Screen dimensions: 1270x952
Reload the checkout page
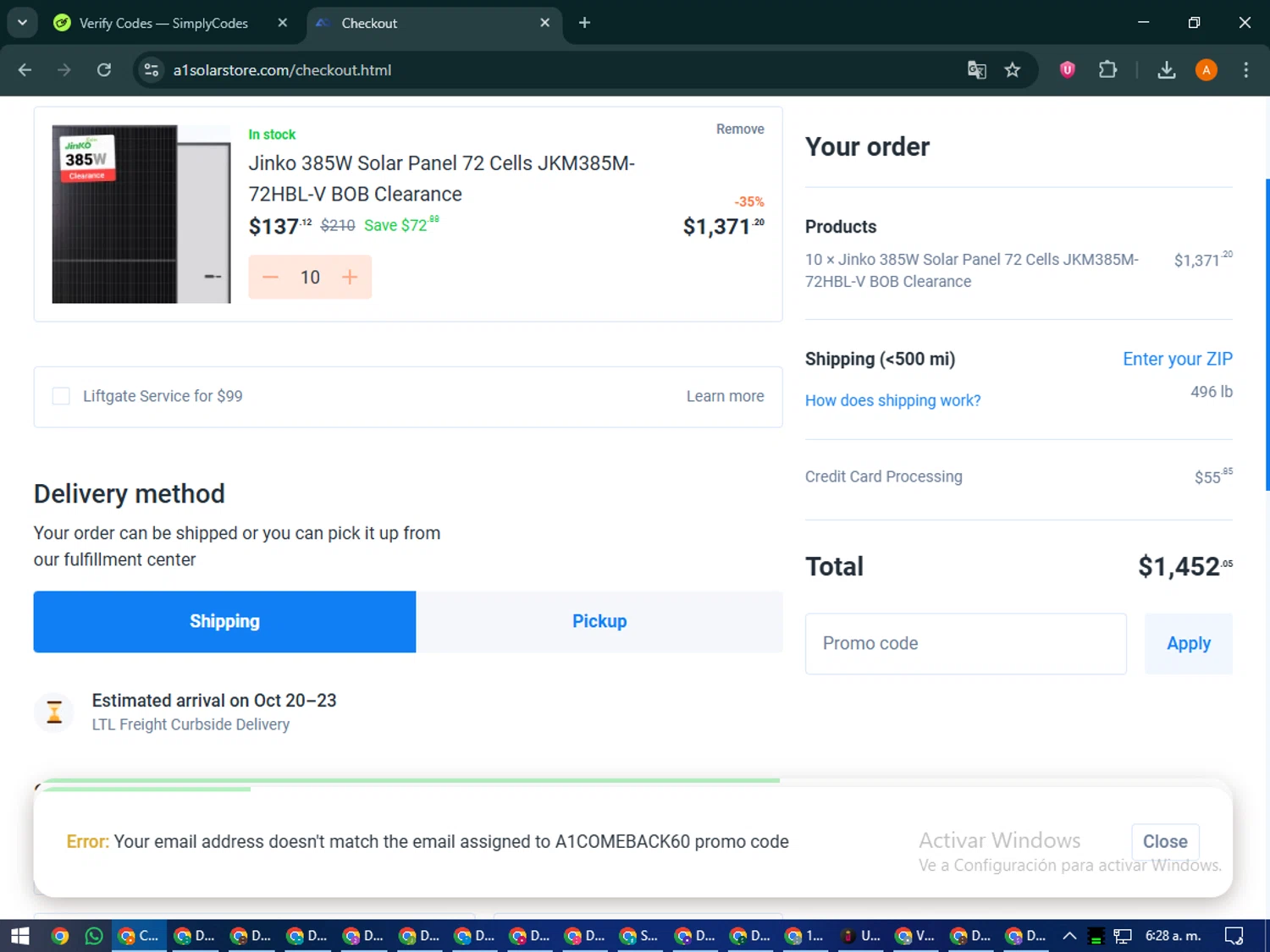click(104, 70)
